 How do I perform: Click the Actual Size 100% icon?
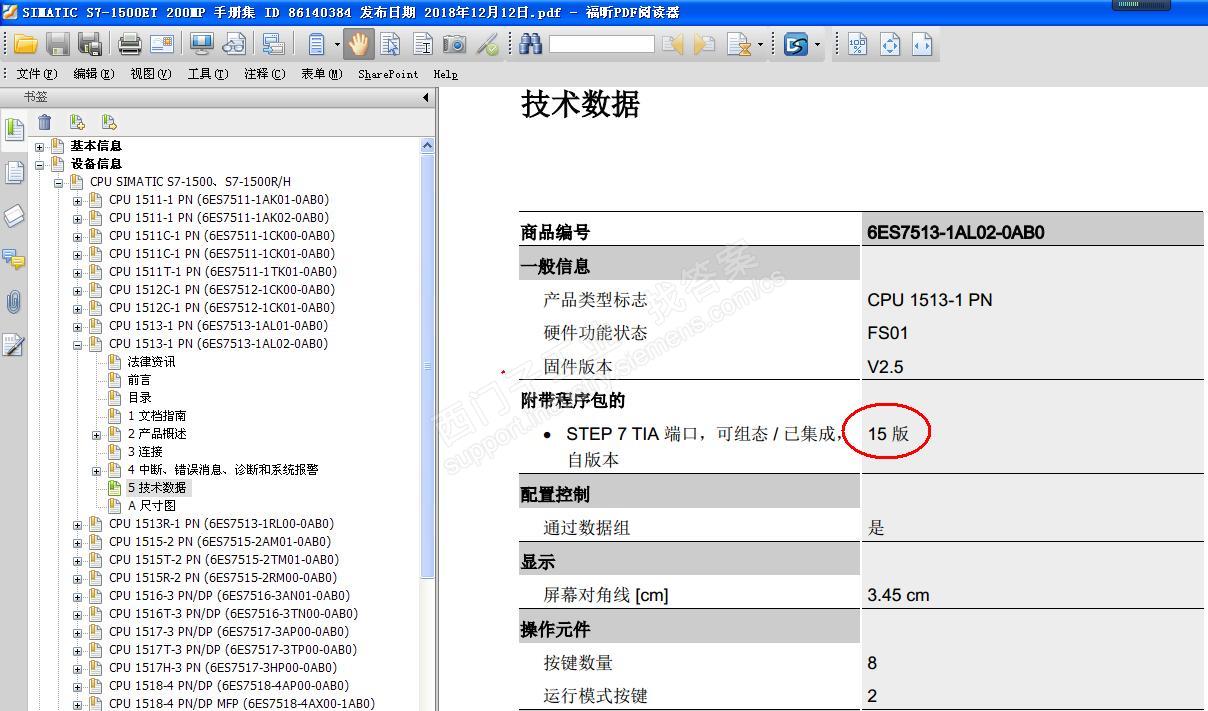point(858,44)
